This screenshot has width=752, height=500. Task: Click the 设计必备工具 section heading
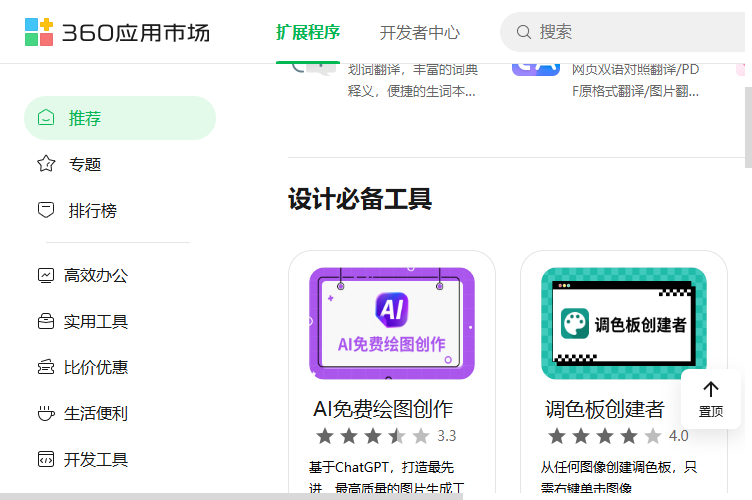(360, 198)
